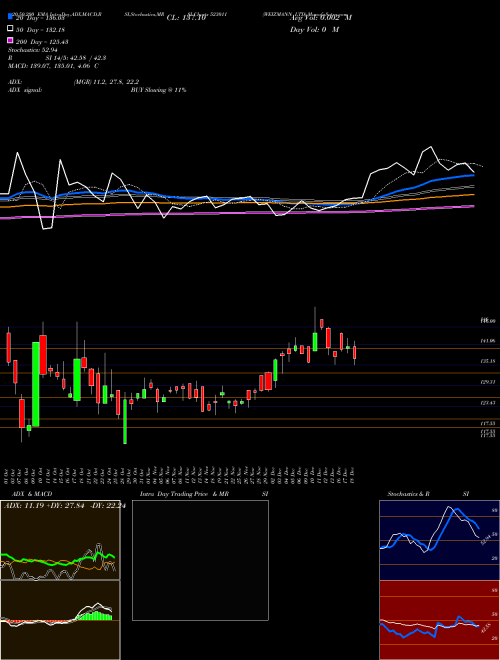
Task: Click the magenta 200 Day legend swatch
Action: [x=10, y=41]
